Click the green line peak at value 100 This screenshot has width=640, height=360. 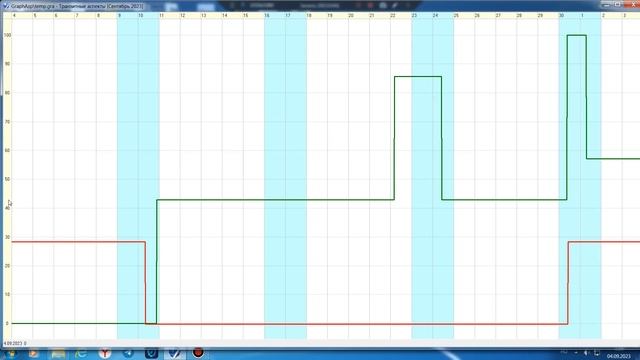coord(577,36)
